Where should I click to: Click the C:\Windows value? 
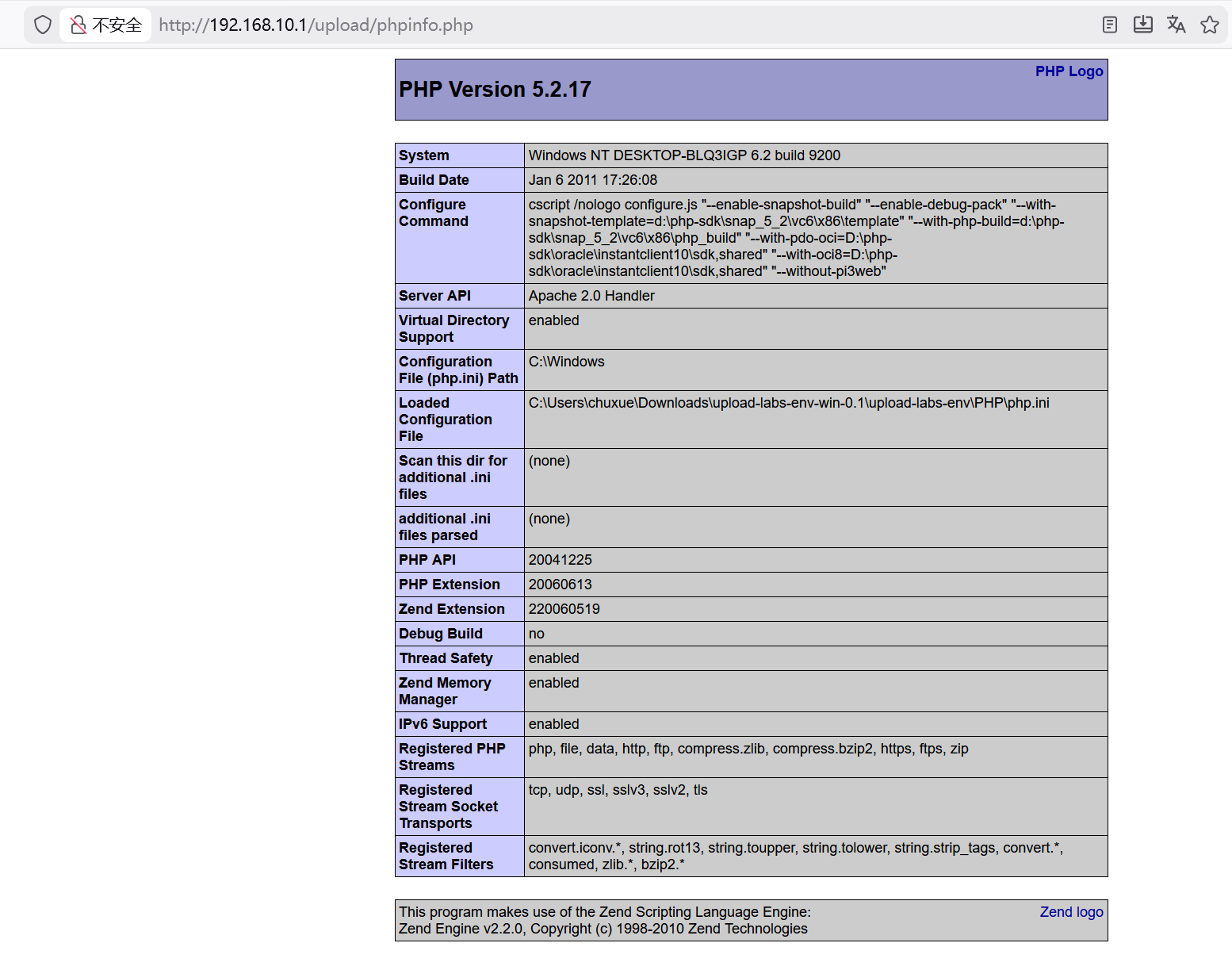tap(566, 362)
